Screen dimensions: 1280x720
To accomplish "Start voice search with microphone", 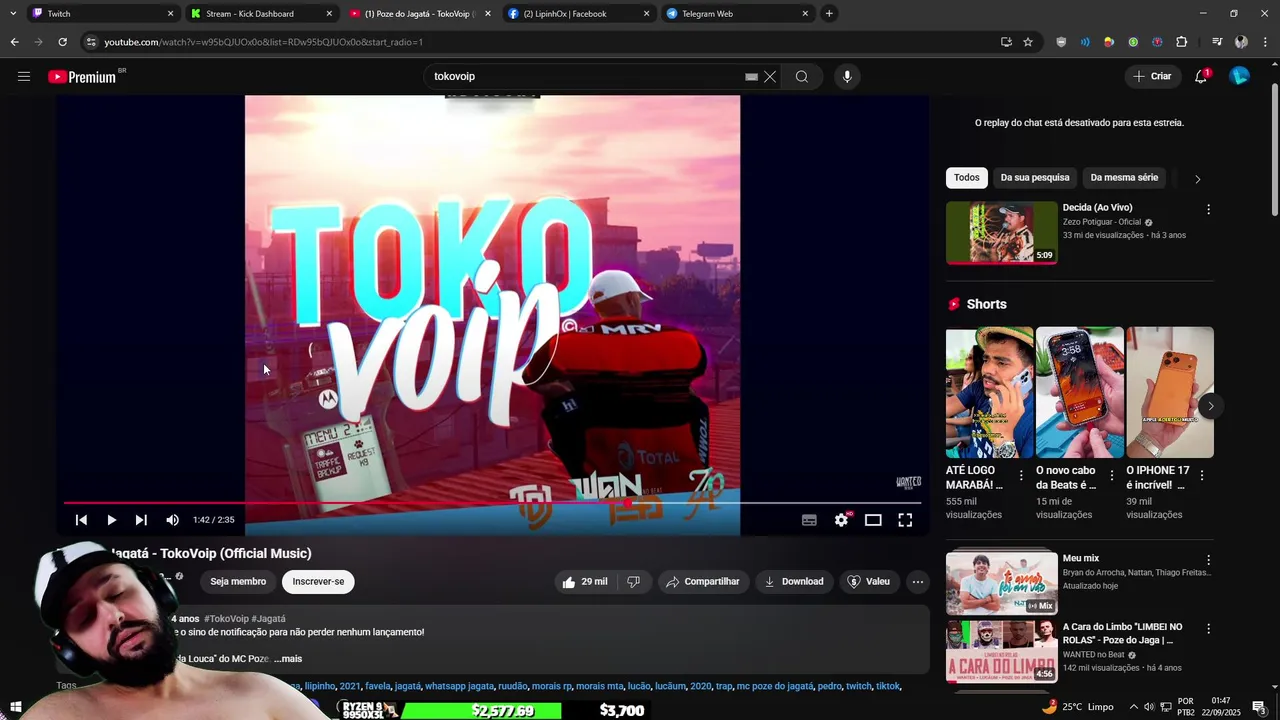I will (847, 76).
